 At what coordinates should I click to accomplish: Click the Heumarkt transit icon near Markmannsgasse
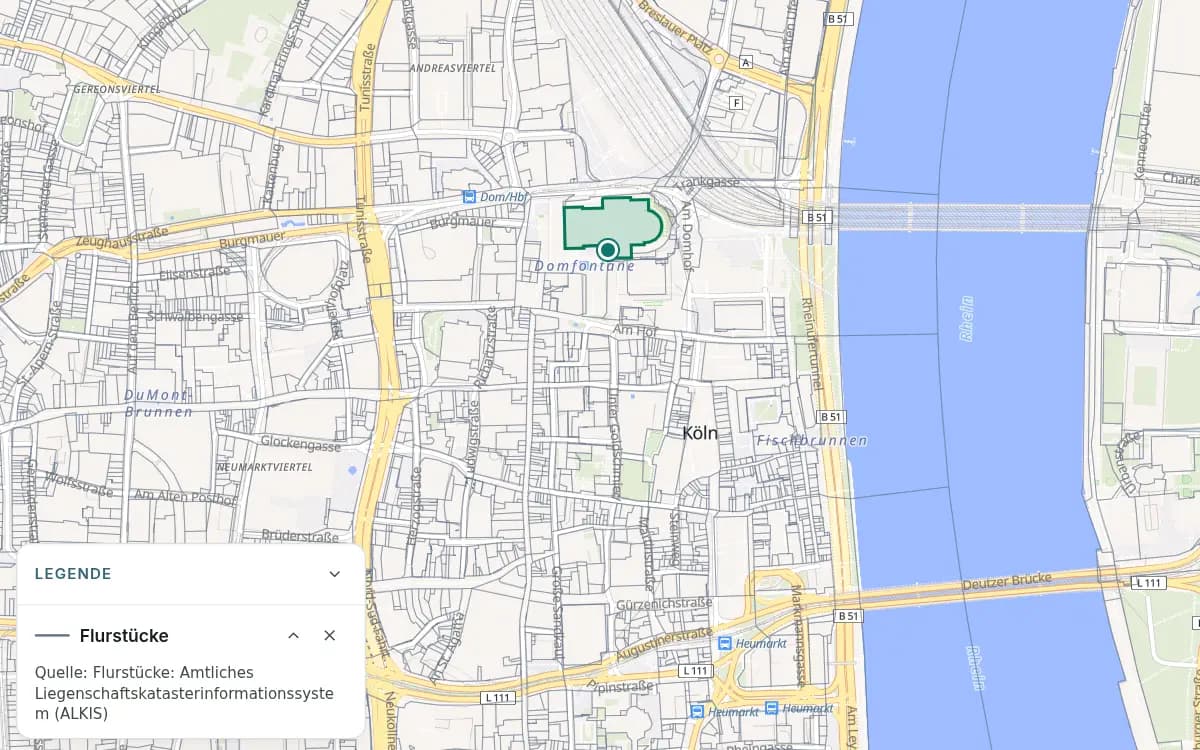point(771,708)
